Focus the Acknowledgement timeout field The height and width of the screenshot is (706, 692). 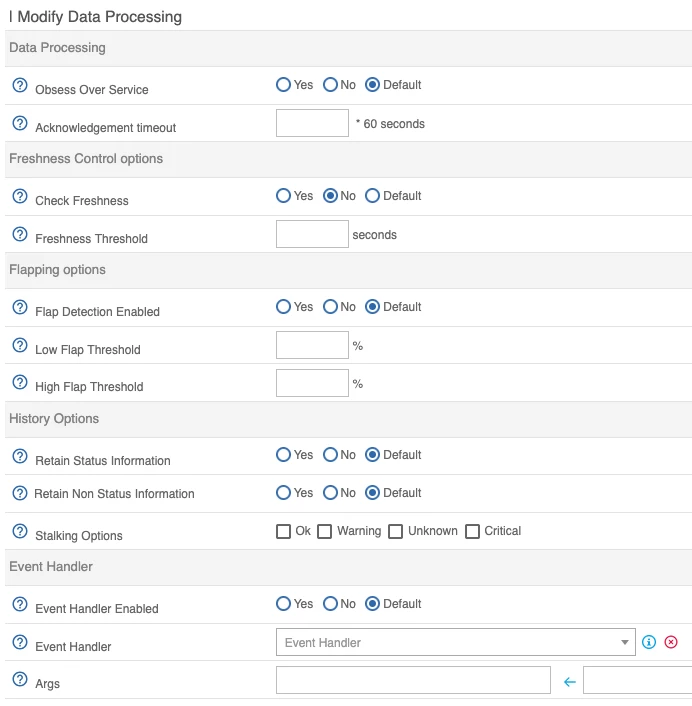click(312, 123)
